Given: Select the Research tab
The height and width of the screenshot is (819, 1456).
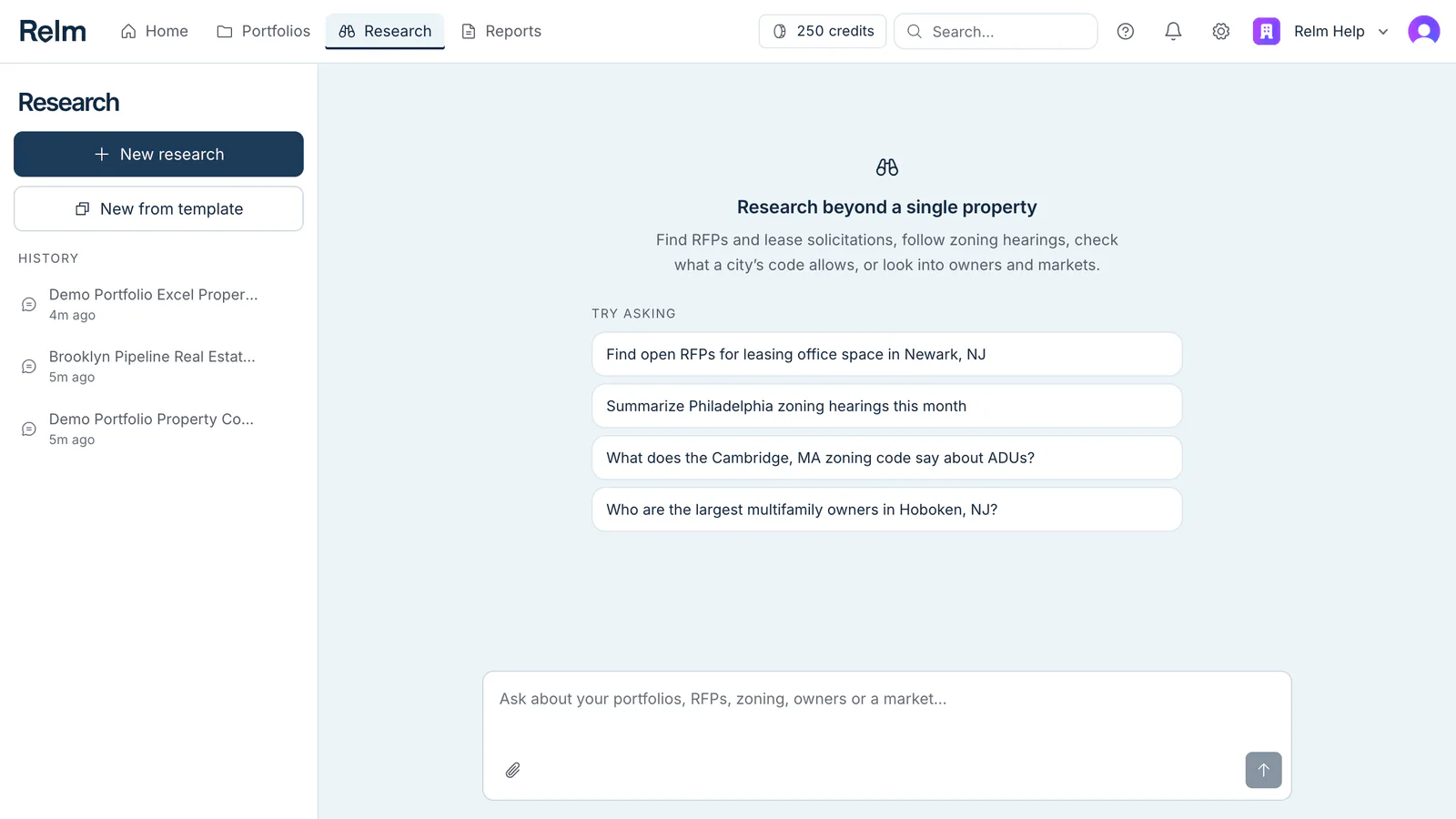Looking at the screenshot, I should click(385, 31).
